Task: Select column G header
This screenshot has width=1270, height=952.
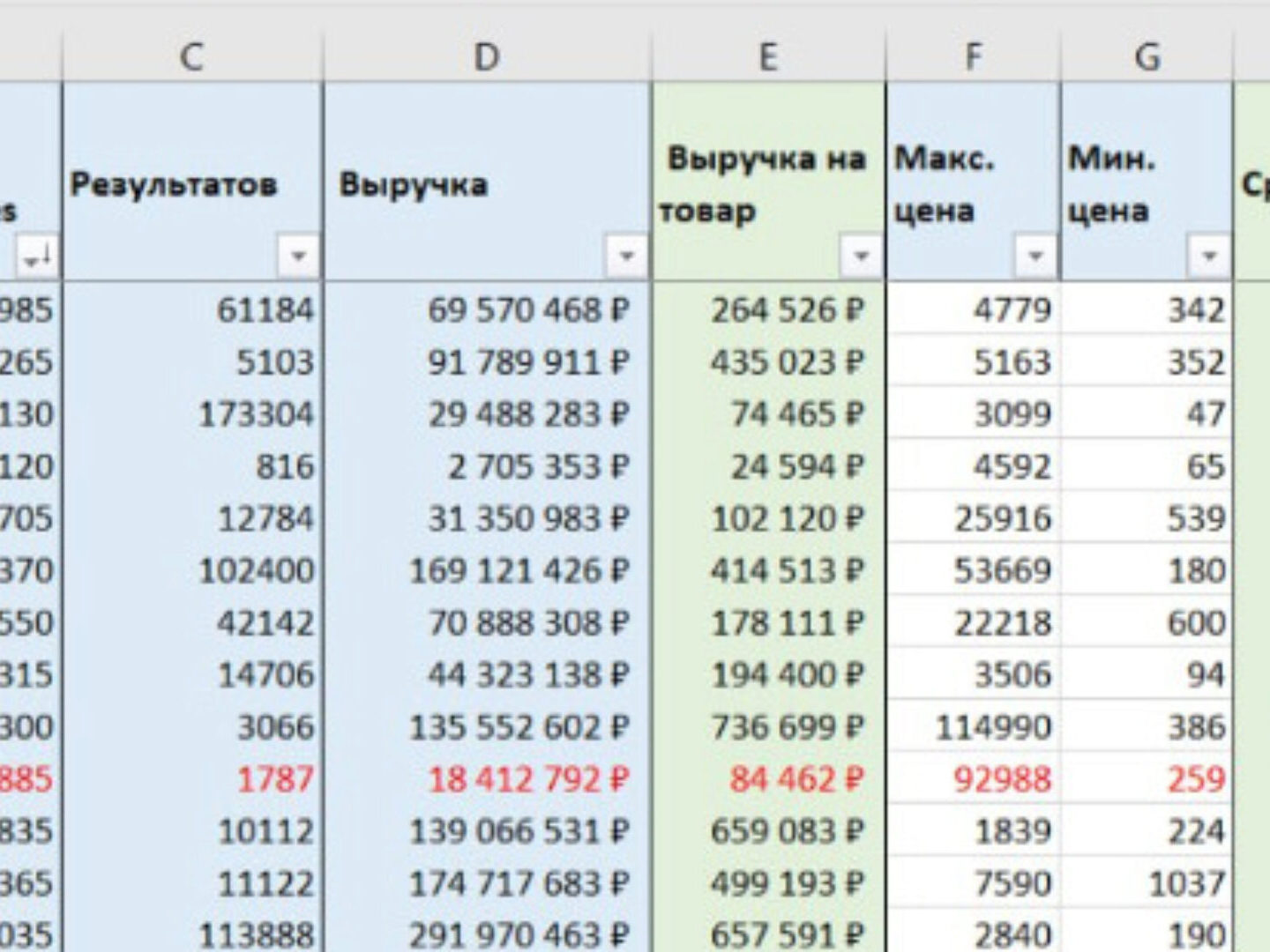Action: coord(1147,57)
